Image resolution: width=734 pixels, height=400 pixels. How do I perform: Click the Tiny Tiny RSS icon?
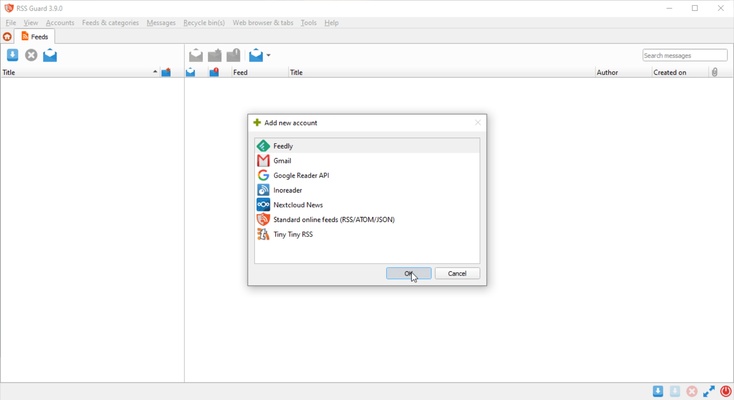pyautogui.click(x=263, y=234)
